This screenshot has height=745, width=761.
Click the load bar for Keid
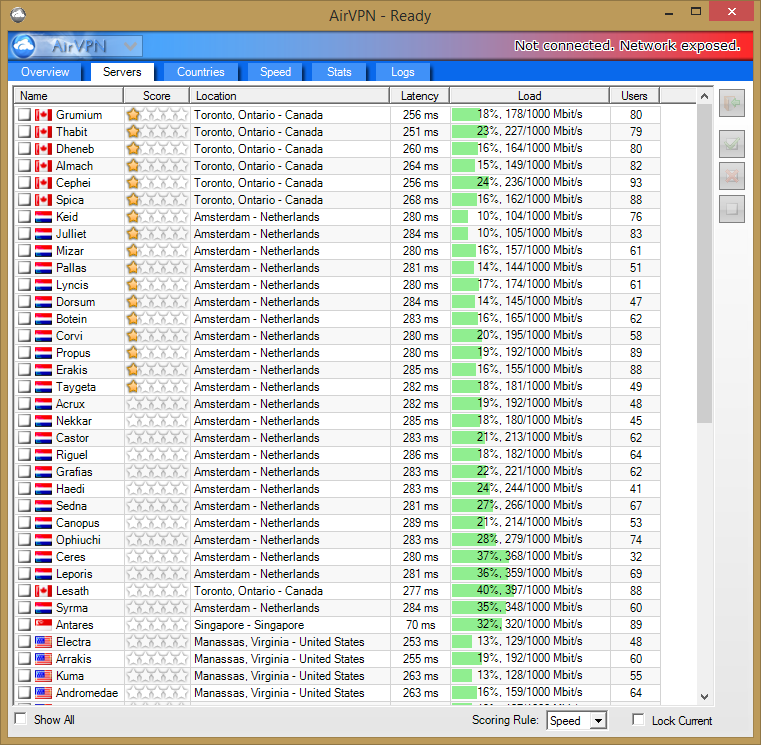[x=529, y=217]
